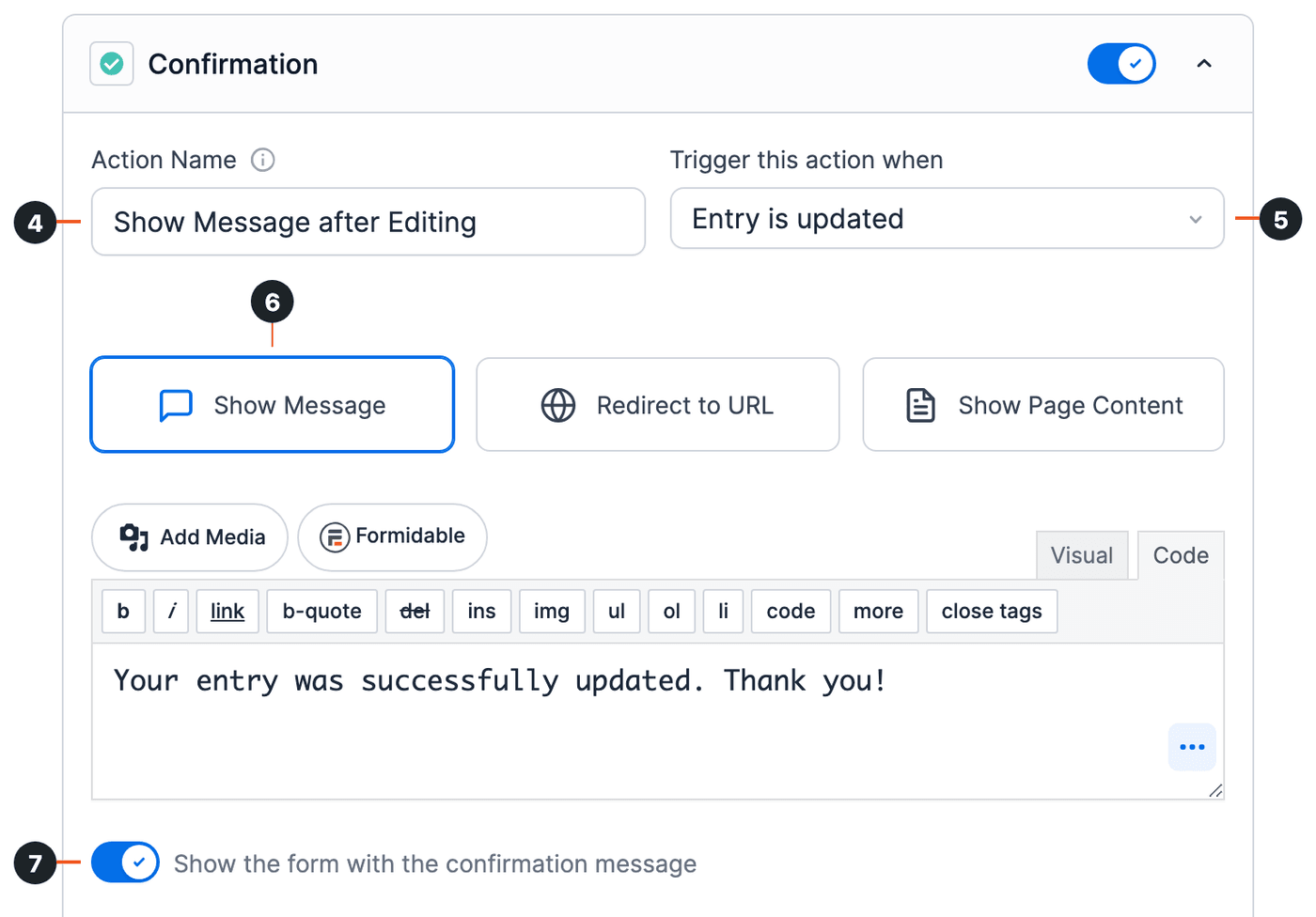Screen dimensions: 1316x917
Task: Switch to the Visual editor tab
Action: [x=1082, y=555]
